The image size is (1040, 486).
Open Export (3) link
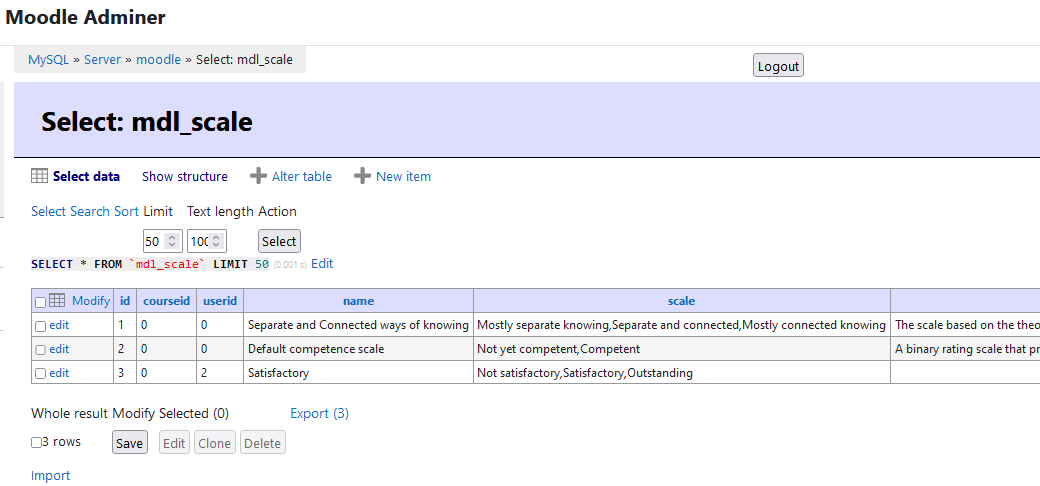(x=320, y=414)
